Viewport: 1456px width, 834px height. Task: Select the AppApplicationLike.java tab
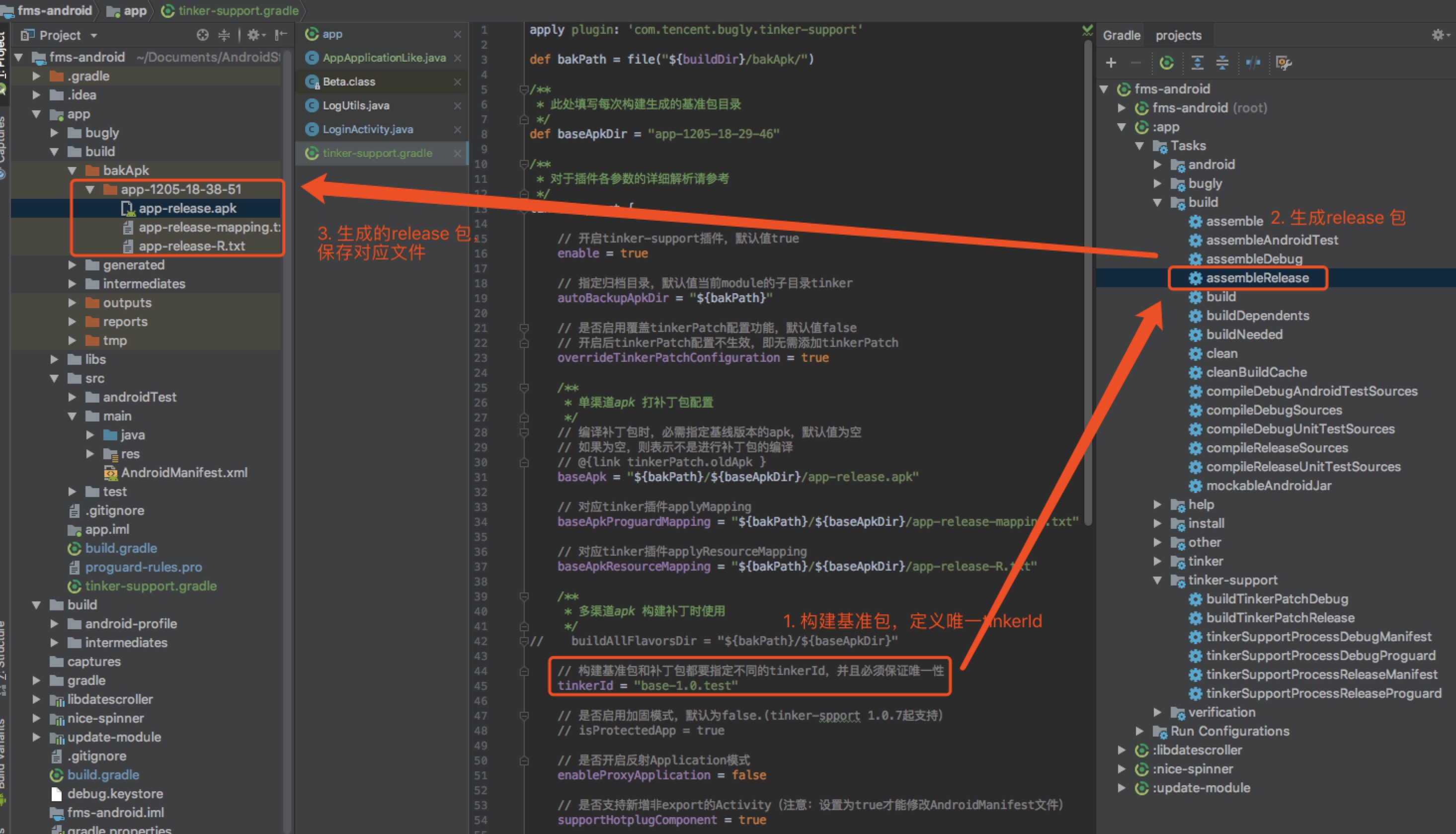click(384, 58)
